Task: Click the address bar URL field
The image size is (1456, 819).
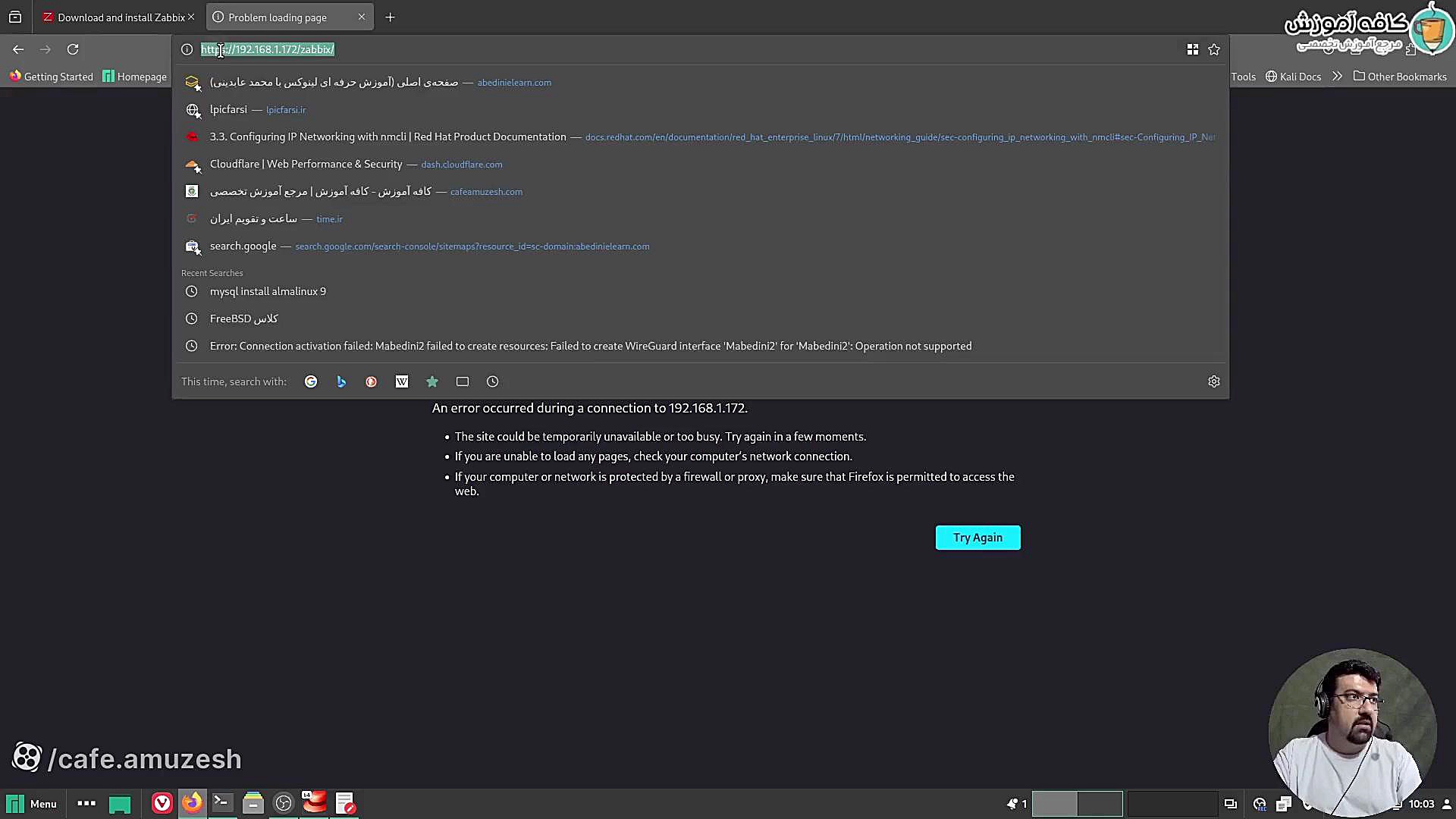Action: point(682,49)
